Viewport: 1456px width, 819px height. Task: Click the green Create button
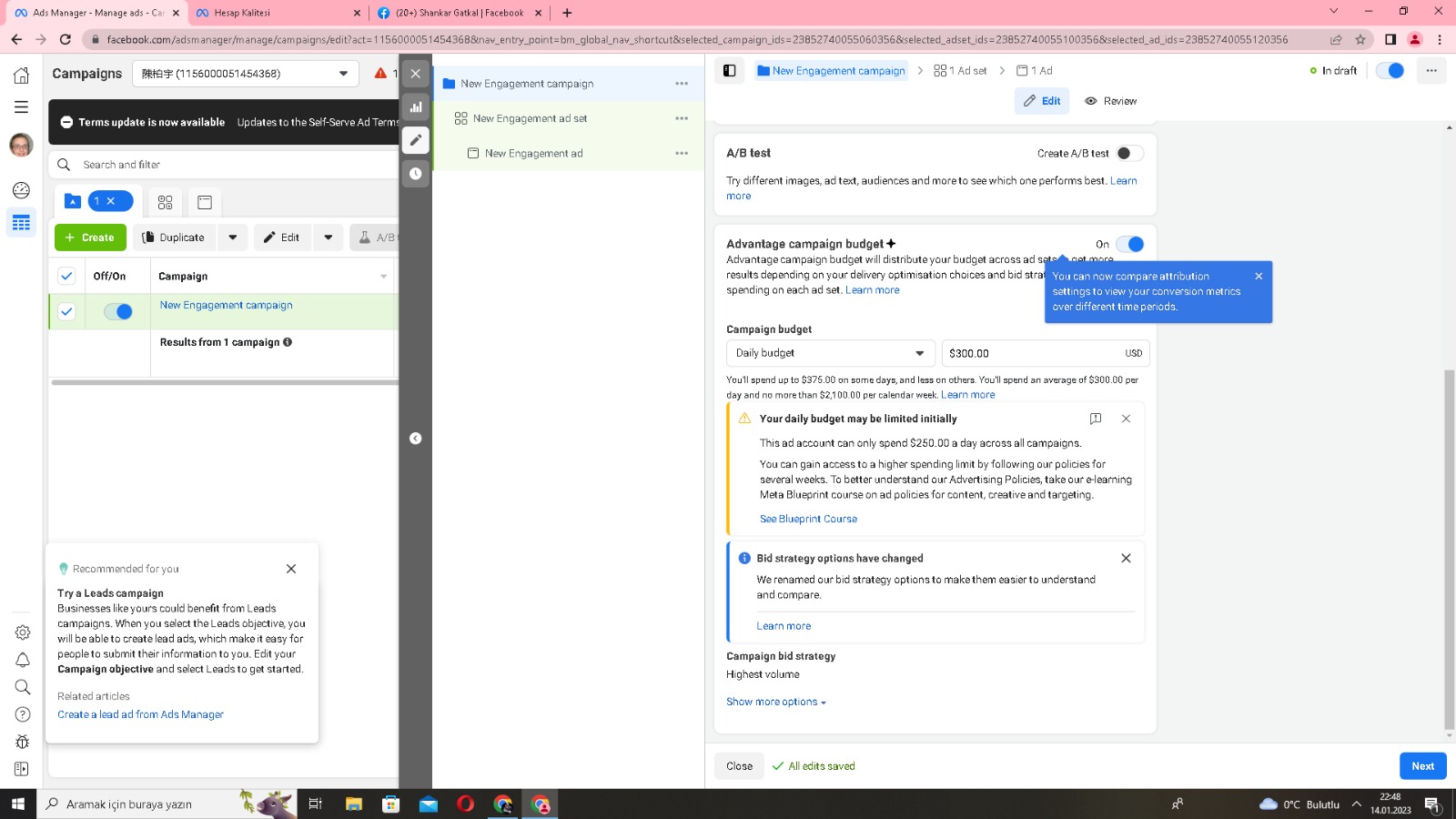pyautogui.click(x=90, y=238)
